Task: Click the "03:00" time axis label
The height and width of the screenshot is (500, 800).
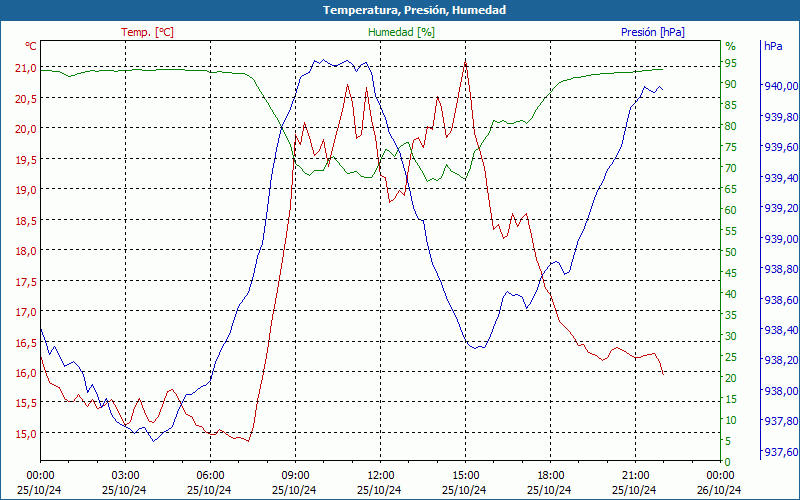Action: pos(125,476)
